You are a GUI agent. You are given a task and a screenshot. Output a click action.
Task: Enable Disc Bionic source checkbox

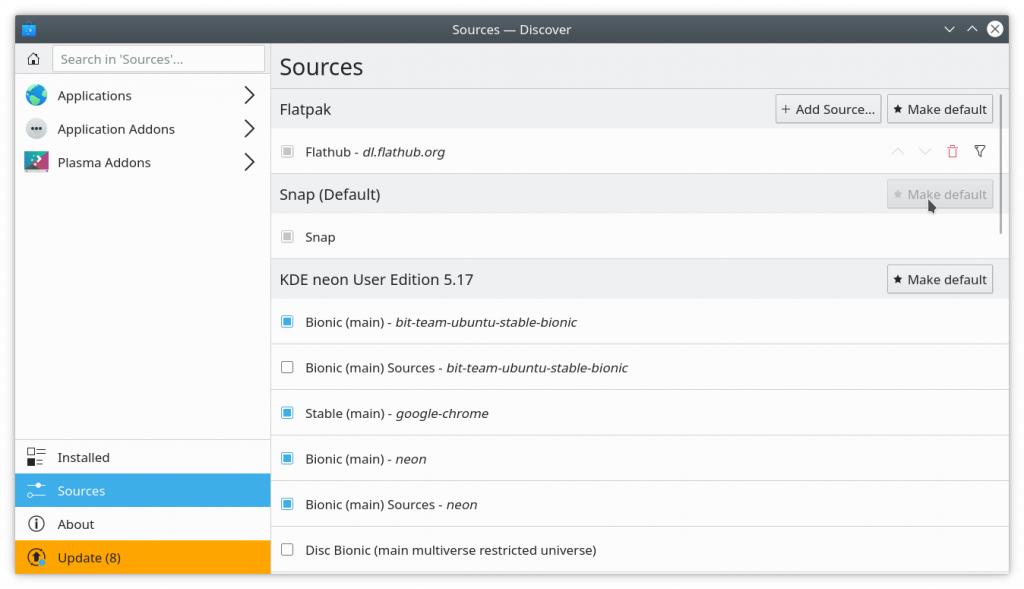[287, 550]
